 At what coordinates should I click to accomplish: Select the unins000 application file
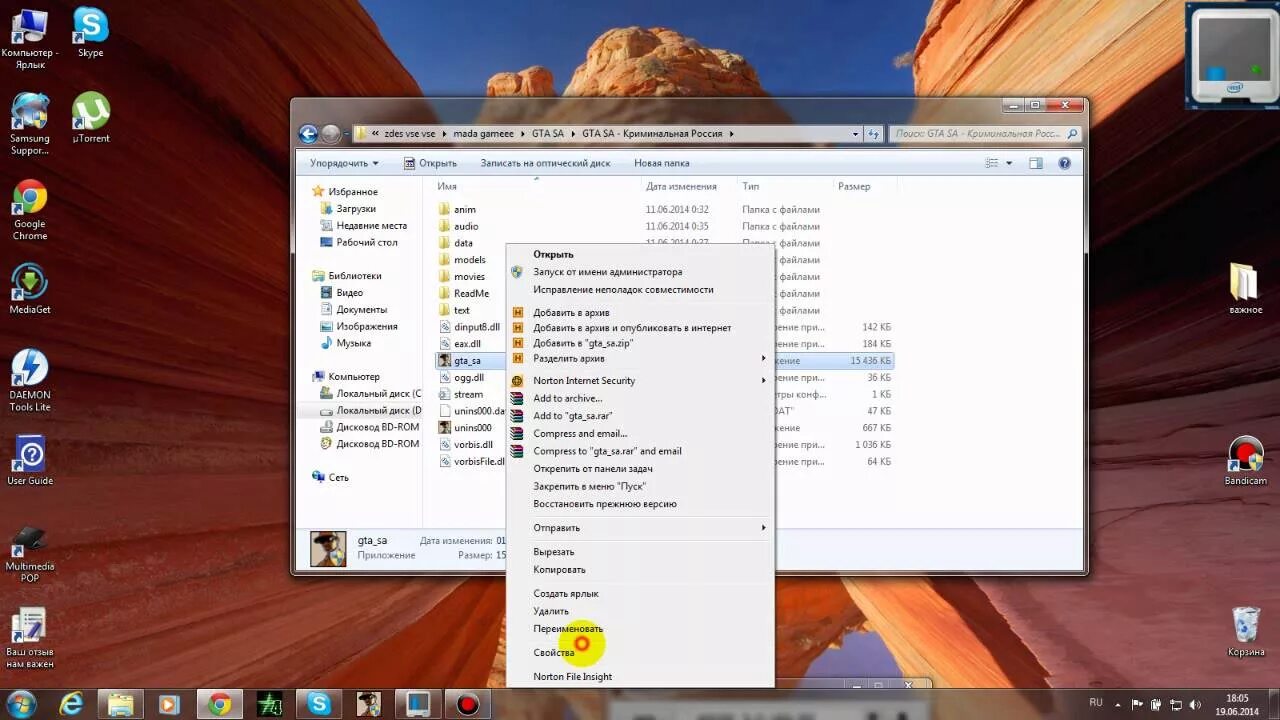click(x=472, y=428)
